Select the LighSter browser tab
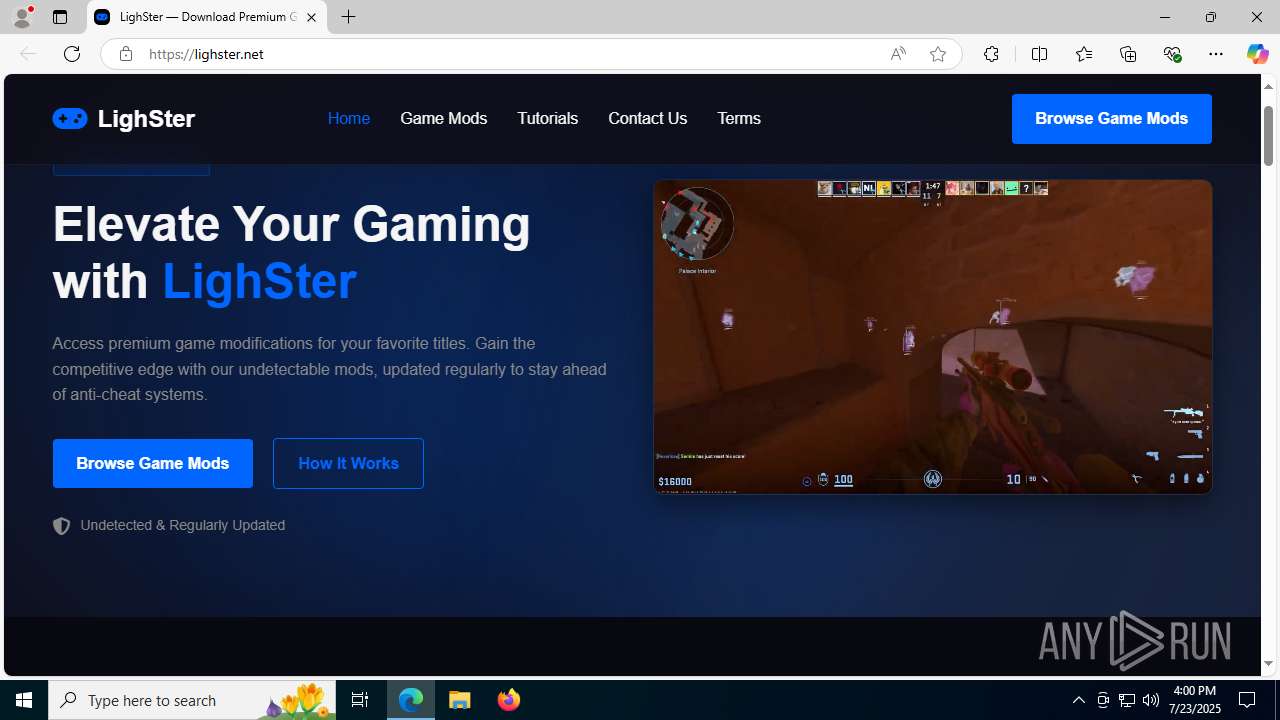The image size is (1280, 720). tap(206, 17)
